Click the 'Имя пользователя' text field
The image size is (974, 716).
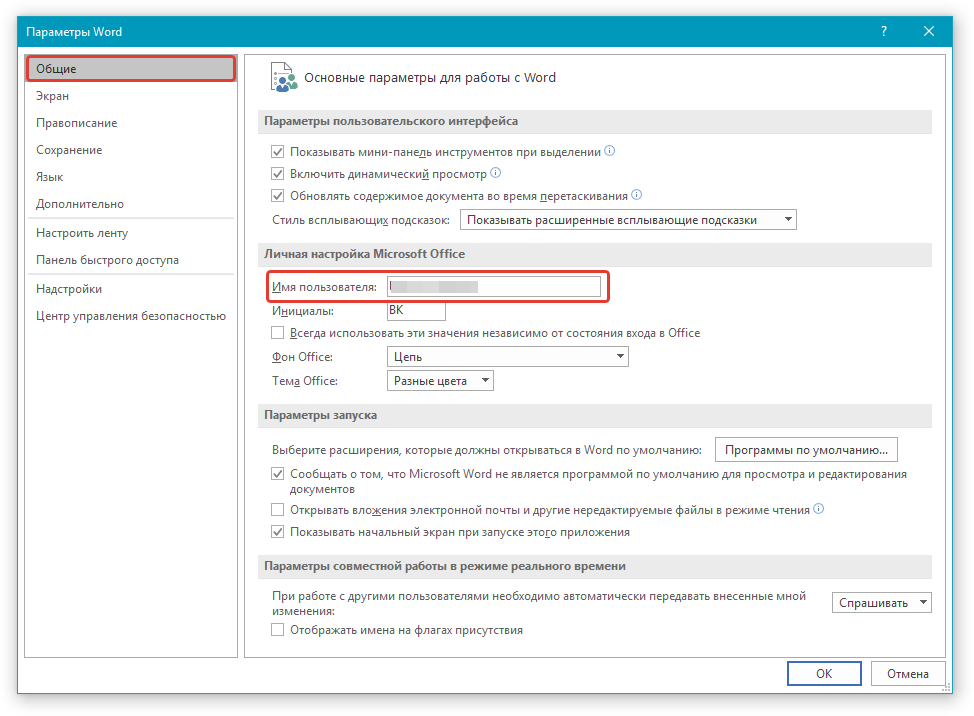tap(494, 287)
